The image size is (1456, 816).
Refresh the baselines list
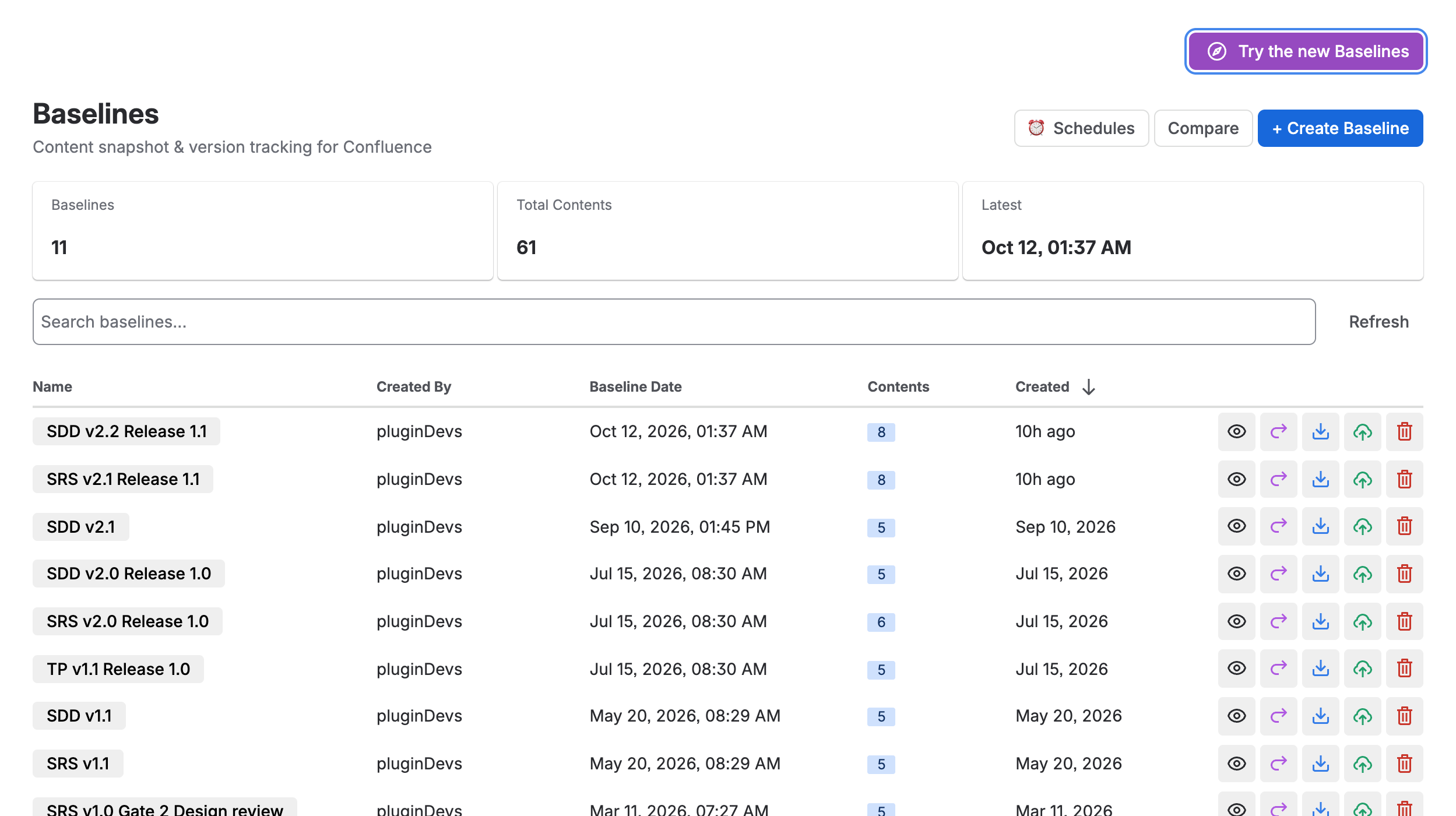tap(1378, 322)
